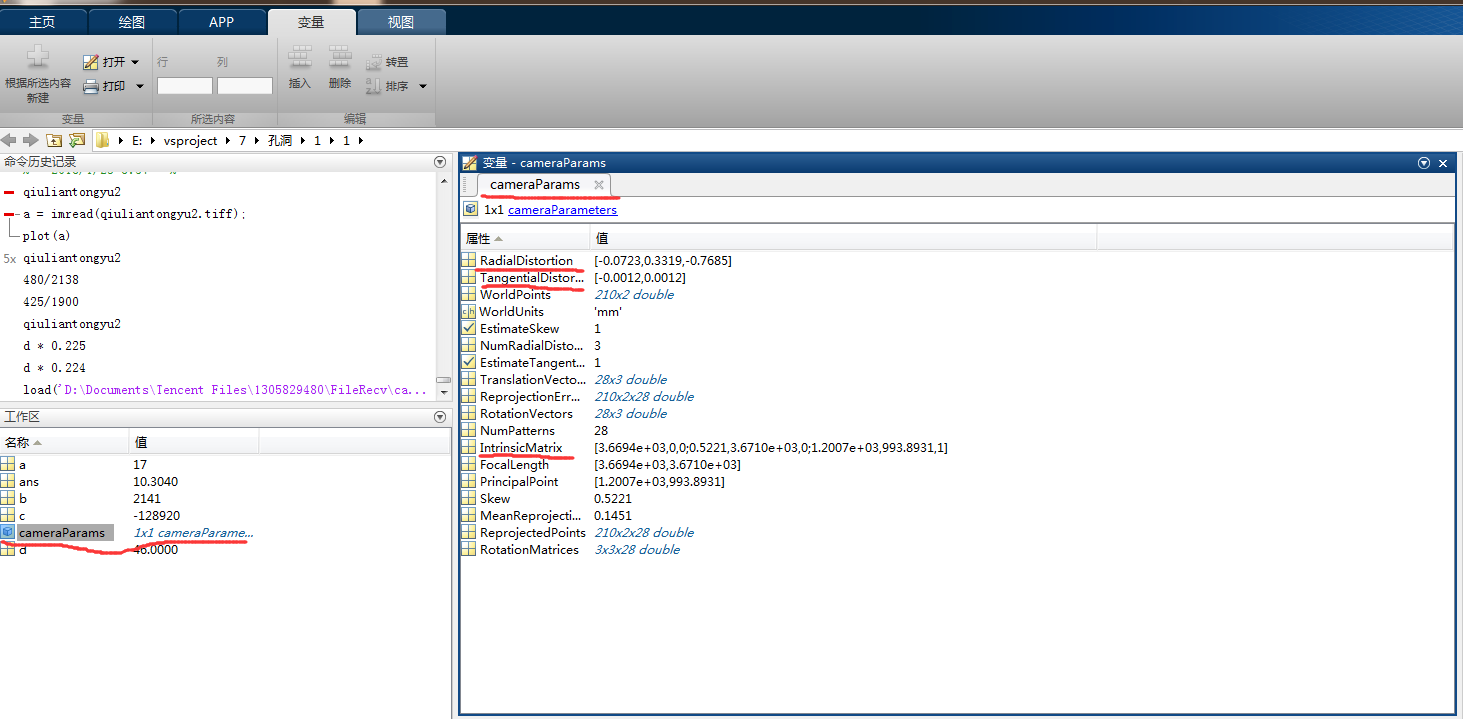
Task: Switch to the APP tab
Action: (222, 22)
